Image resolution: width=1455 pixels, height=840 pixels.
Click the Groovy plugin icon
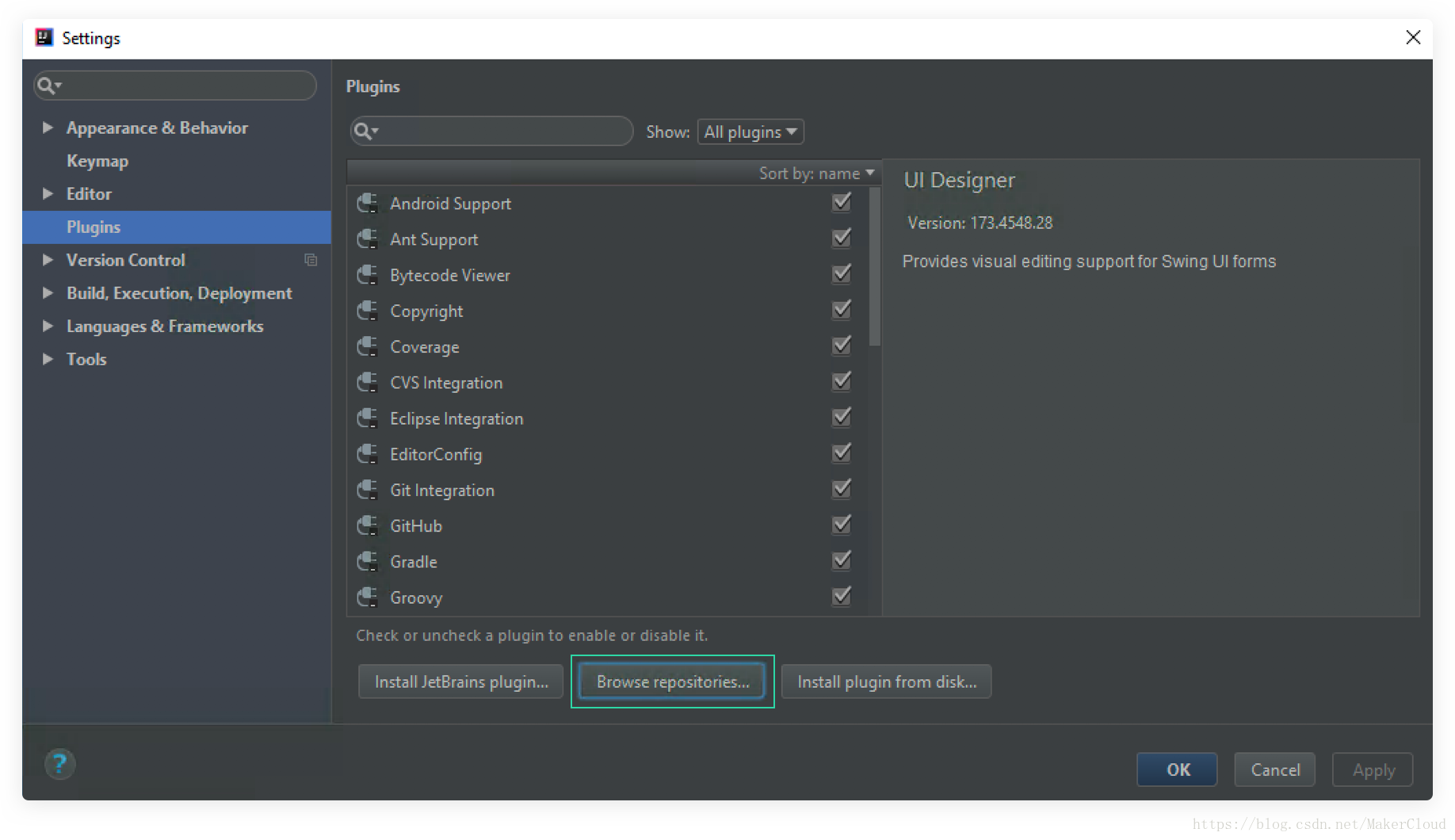(367, 598)
